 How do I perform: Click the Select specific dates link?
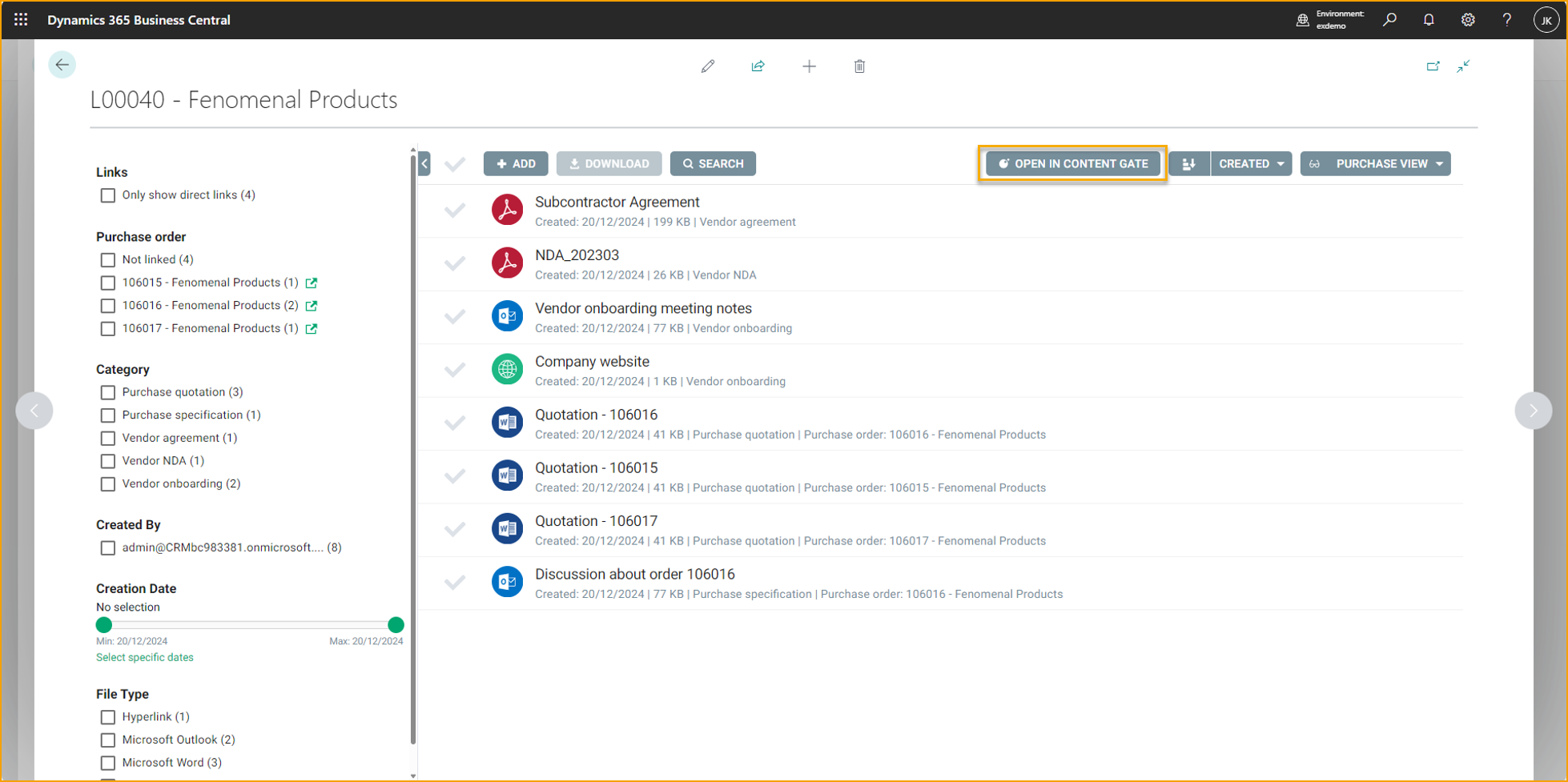[x=145, y=657]
